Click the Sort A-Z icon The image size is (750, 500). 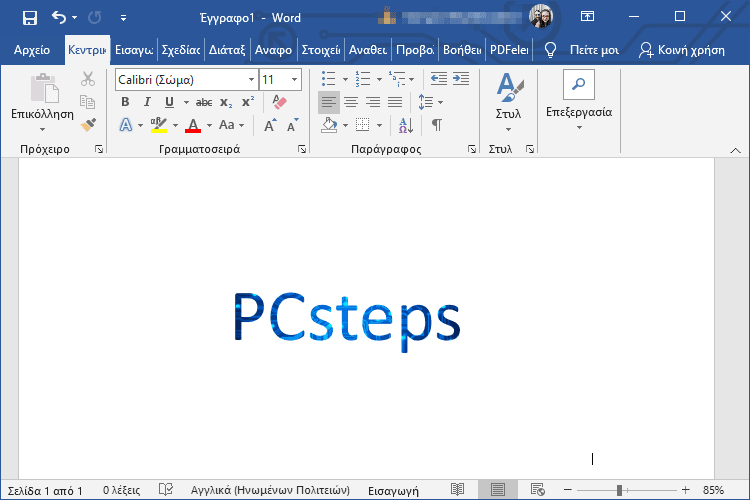(406, 125)
